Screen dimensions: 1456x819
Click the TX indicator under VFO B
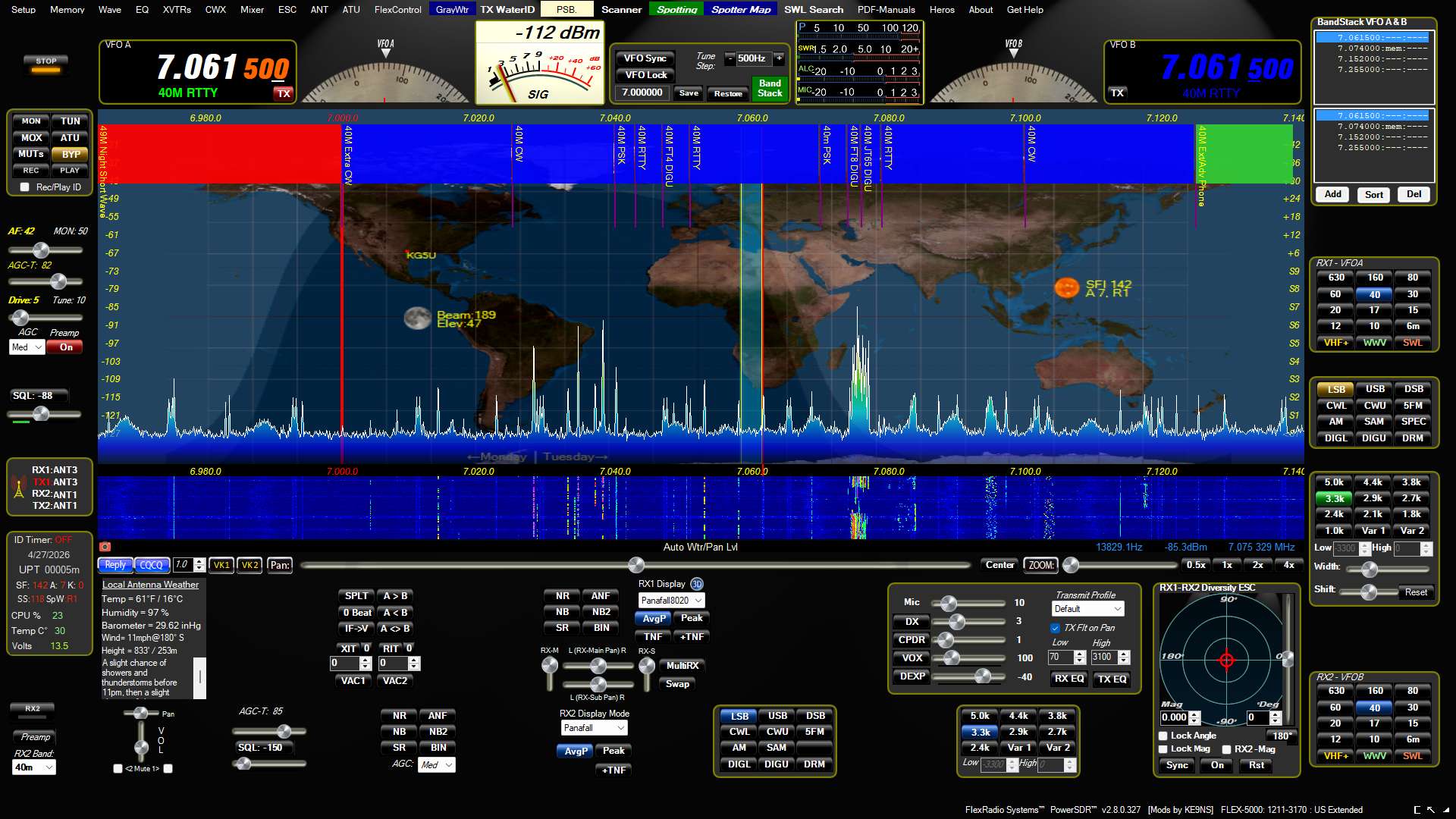(1117, 93)
